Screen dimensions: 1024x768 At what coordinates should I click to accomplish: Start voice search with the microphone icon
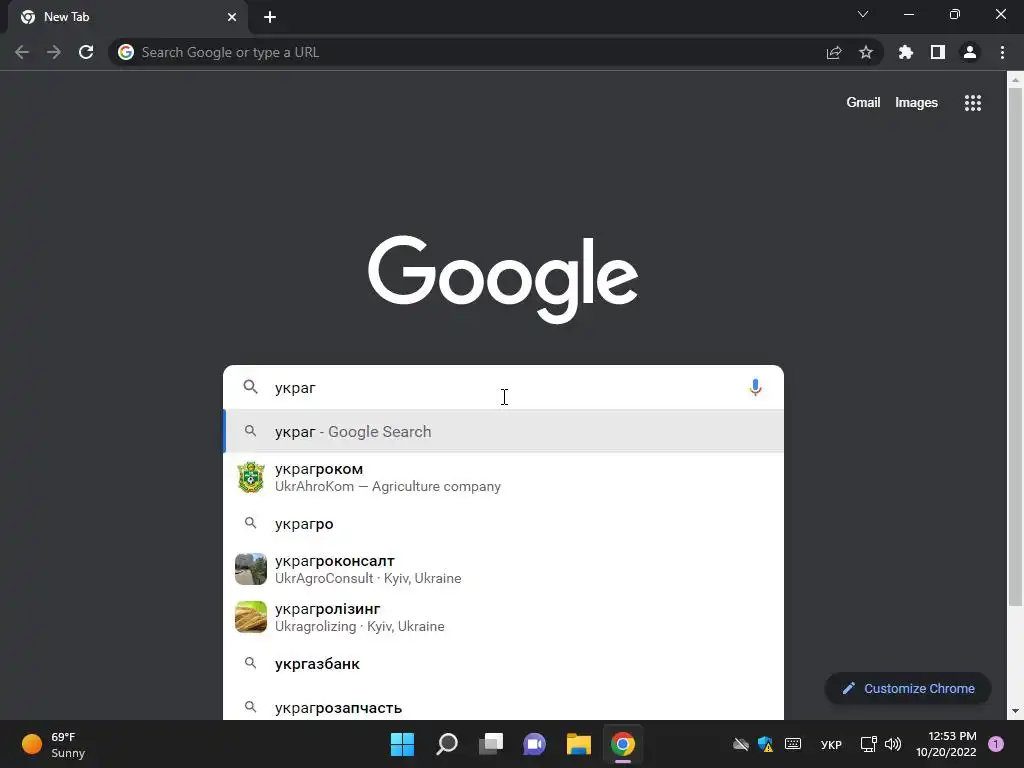coord(756,387)
